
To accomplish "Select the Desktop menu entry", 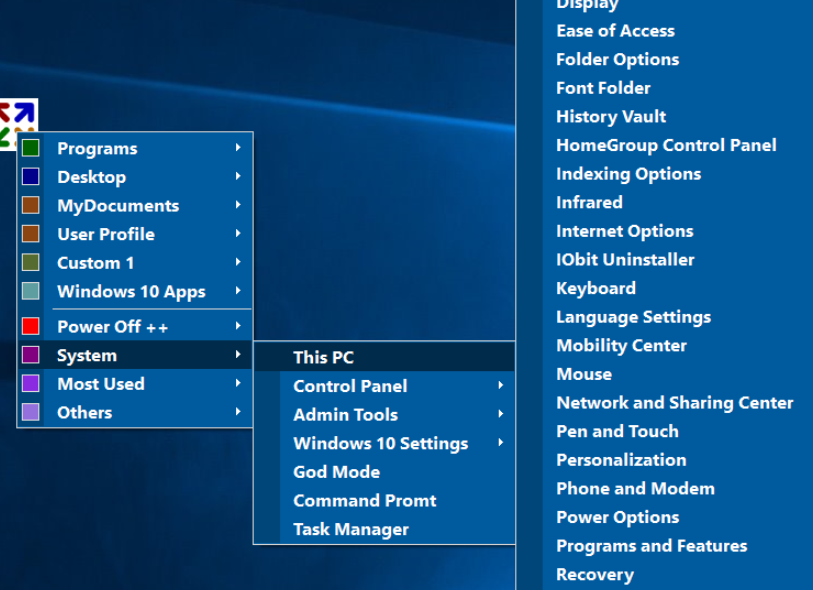I will (x=135, y=177).
